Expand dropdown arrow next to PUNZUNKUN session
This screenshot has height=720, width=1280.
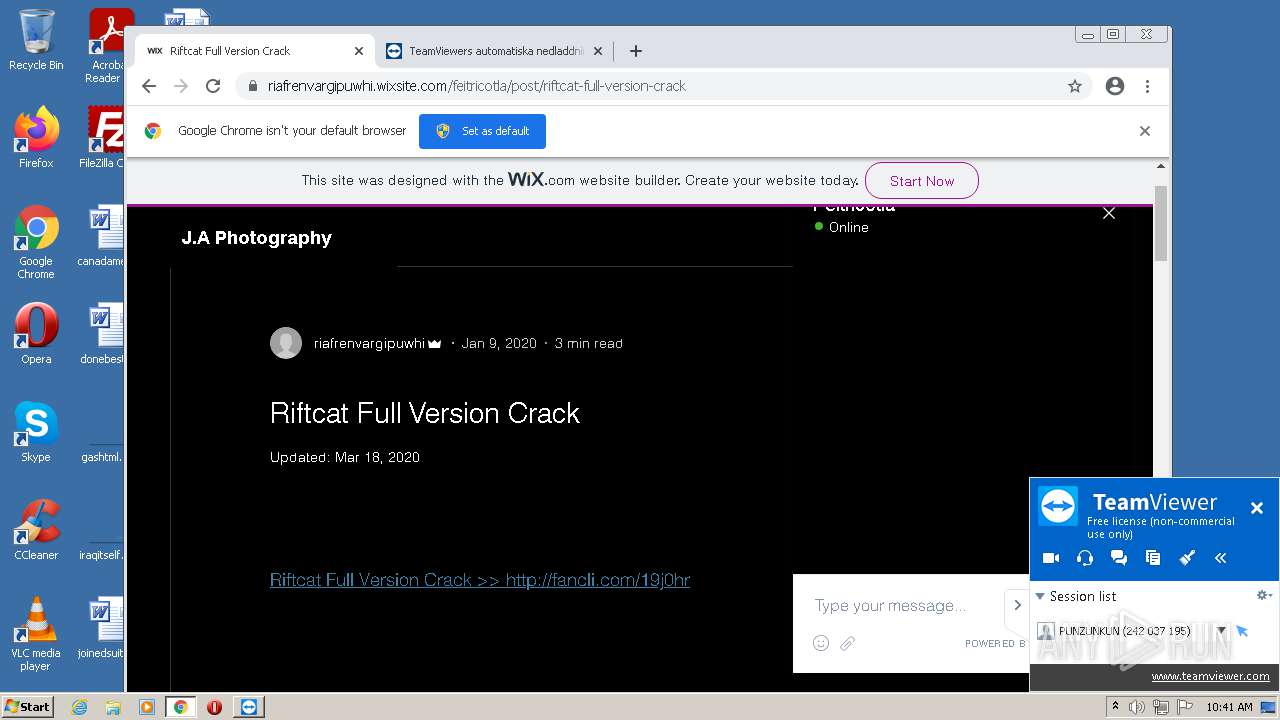click(x=1221, y=631)
